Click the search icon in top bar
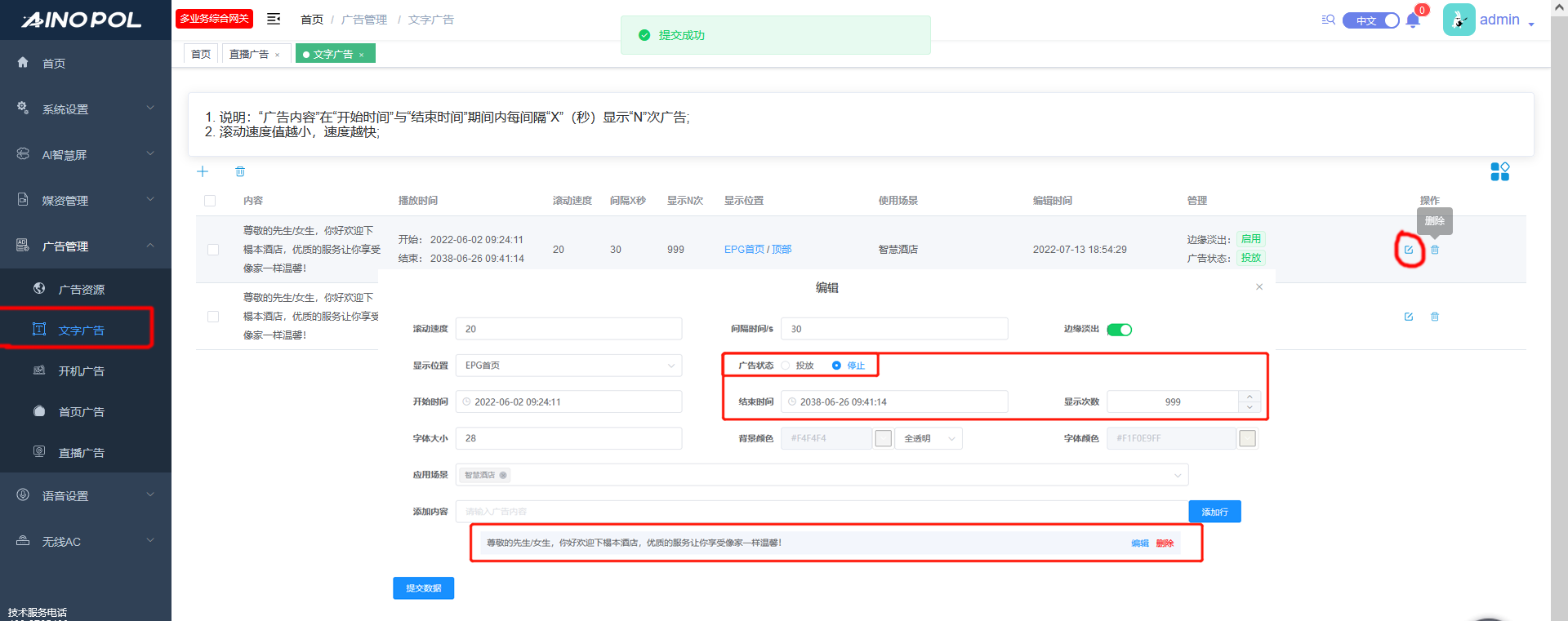 pos(1328,20)
